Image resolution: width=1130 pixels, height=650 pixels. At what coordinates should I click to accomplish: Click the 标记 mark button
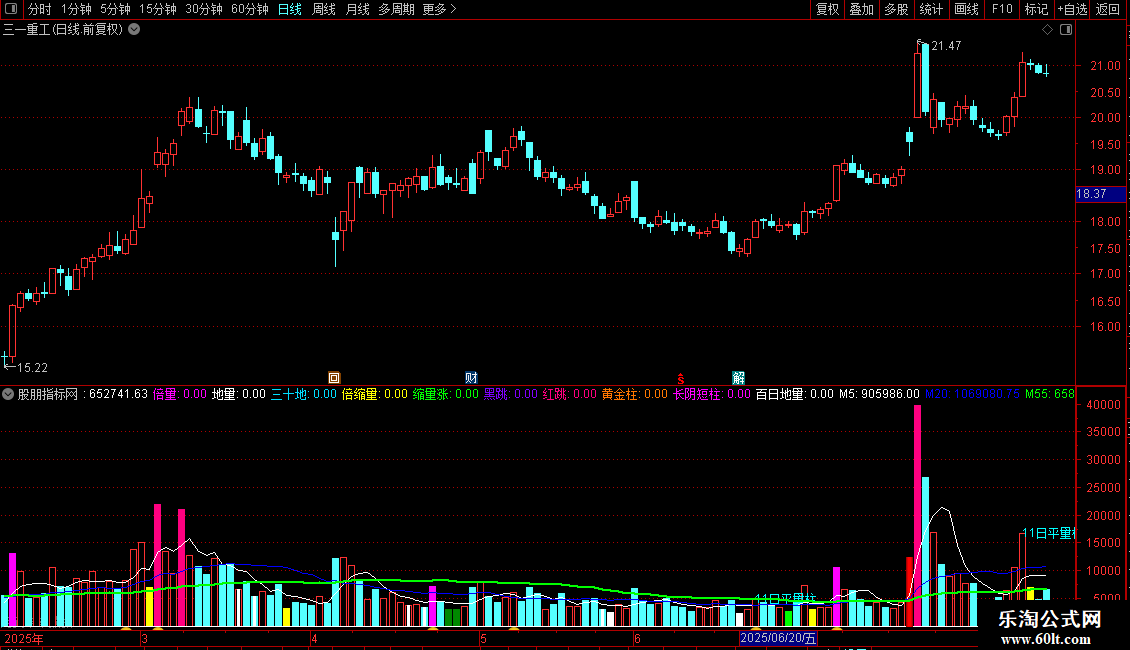pyautogui.click(x=1036, y=9)
